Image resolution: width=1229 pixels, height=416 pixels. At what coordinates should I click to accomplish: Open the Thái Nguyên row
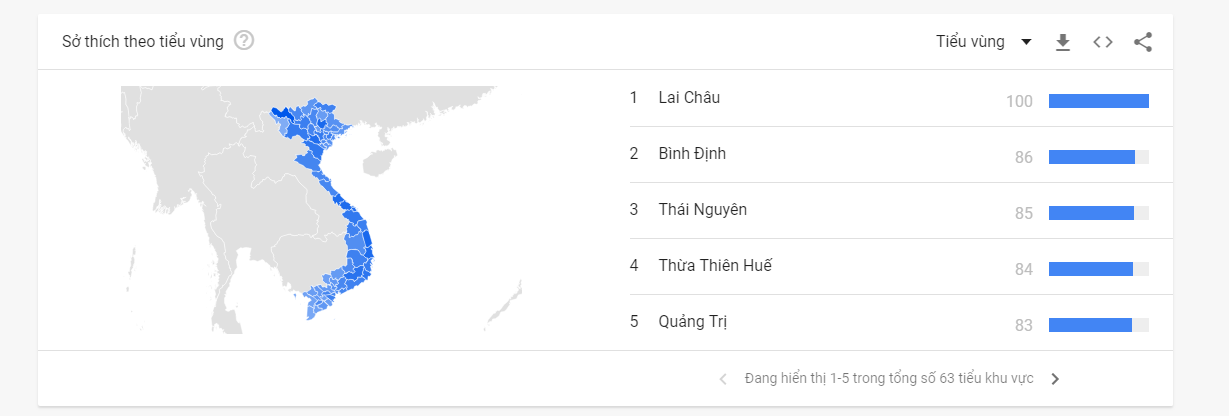click(x=889, y=210)
